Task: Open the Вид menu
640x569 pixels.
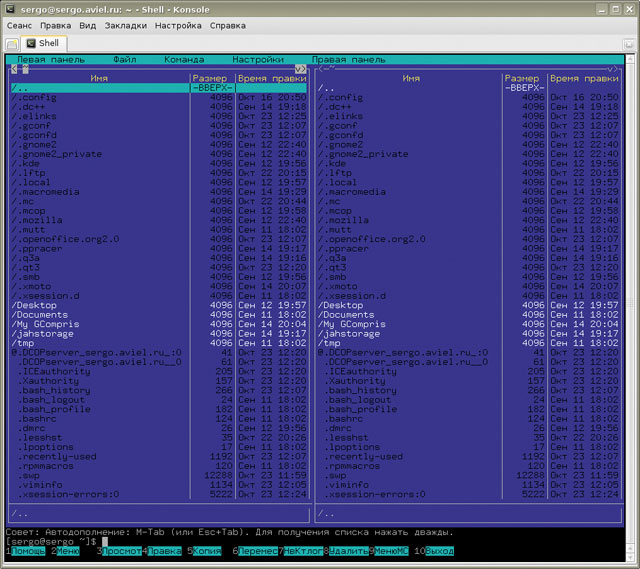Action: click(88, 26)
